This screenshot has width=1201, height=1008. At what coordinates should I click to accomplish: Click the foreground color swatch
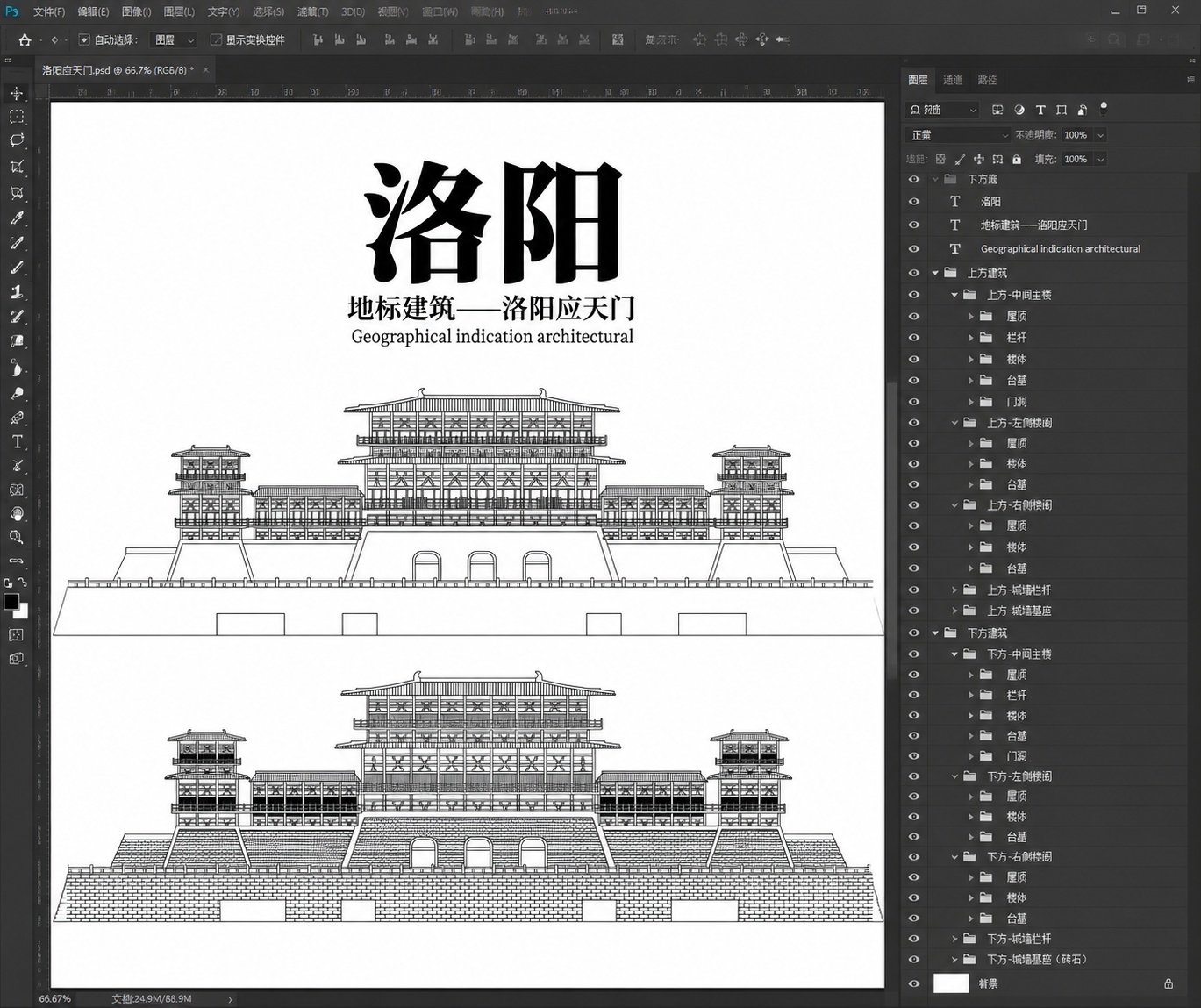coord(11,602)
